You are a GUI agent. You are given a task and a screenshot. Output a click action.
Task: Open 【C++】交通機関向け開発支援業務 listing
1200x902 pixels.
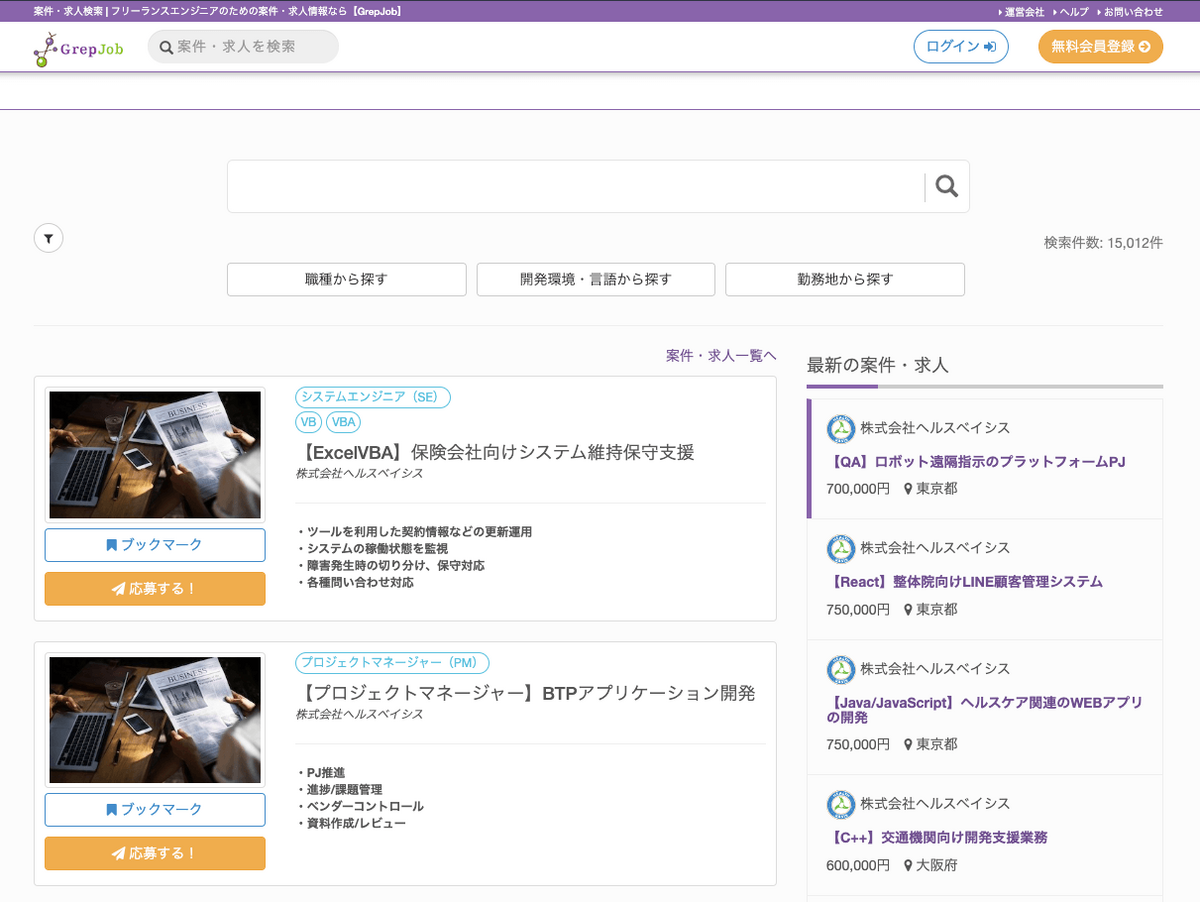937,838
